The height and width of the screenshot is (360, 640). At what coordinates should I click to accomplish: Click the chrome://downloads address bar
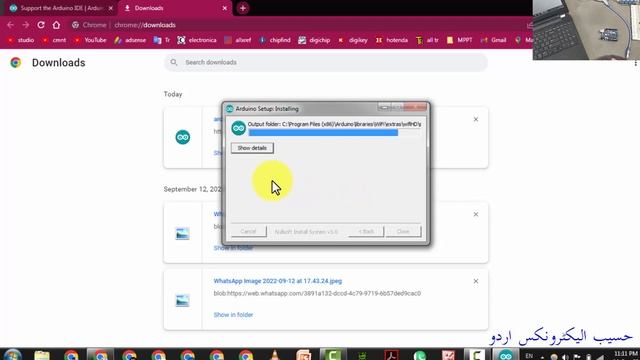[298, 25]
